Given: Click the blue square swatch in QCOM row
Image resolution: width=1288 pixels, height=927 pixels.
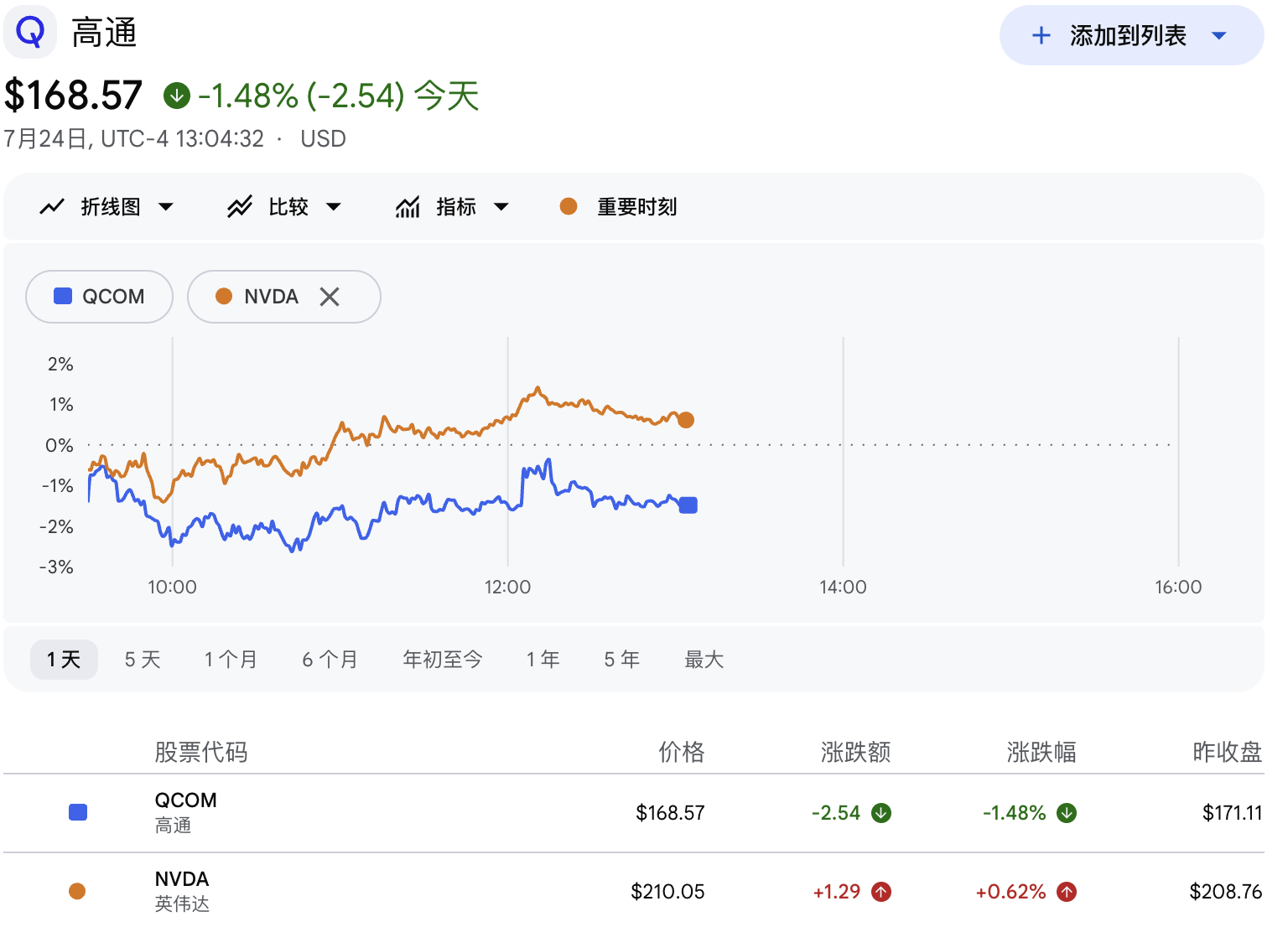Looking at the screenshot, I should click(x=78, y=812).
